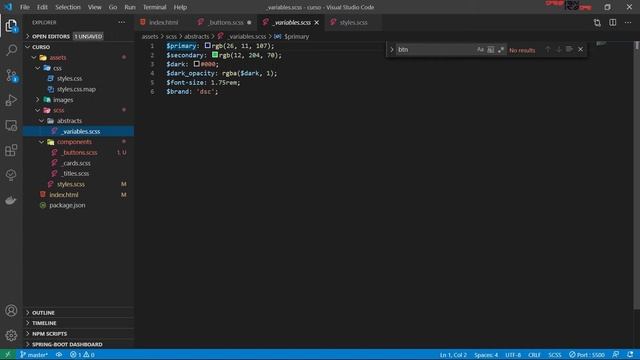Open the Terminal menu

[x=154, y=7]
